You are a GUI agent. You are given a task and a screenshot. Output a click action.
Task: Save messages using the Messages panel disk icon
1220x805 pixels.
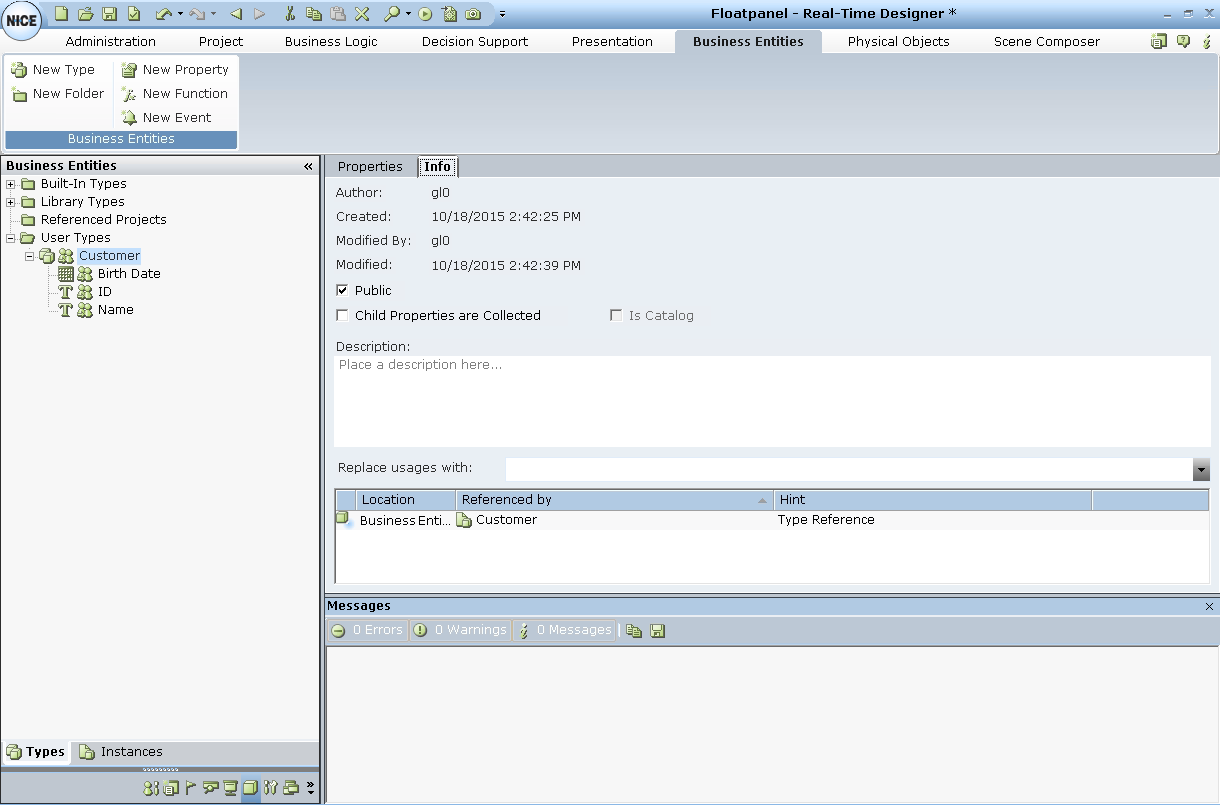pyautogui.click(x=657, y=631)
